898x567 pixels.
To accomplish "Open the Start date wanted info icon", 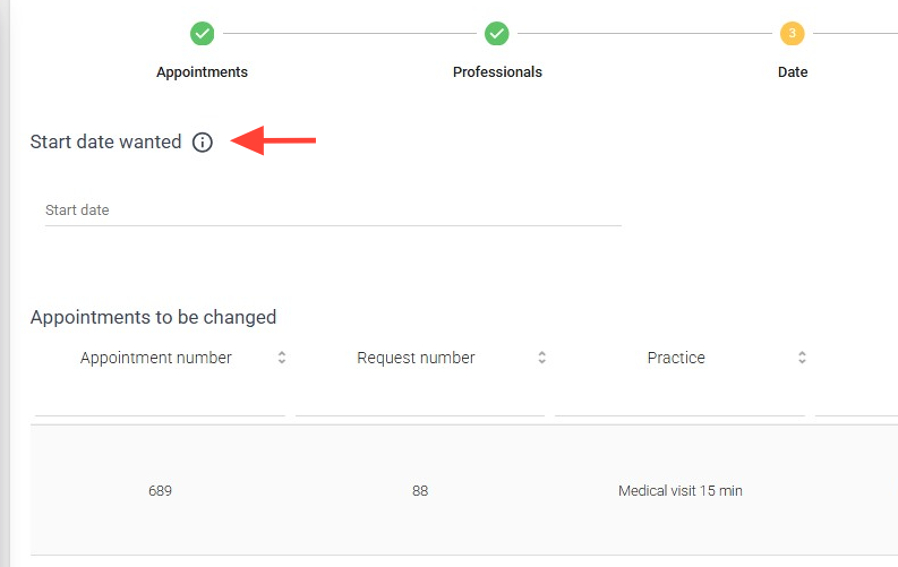I will click(203, 142).
